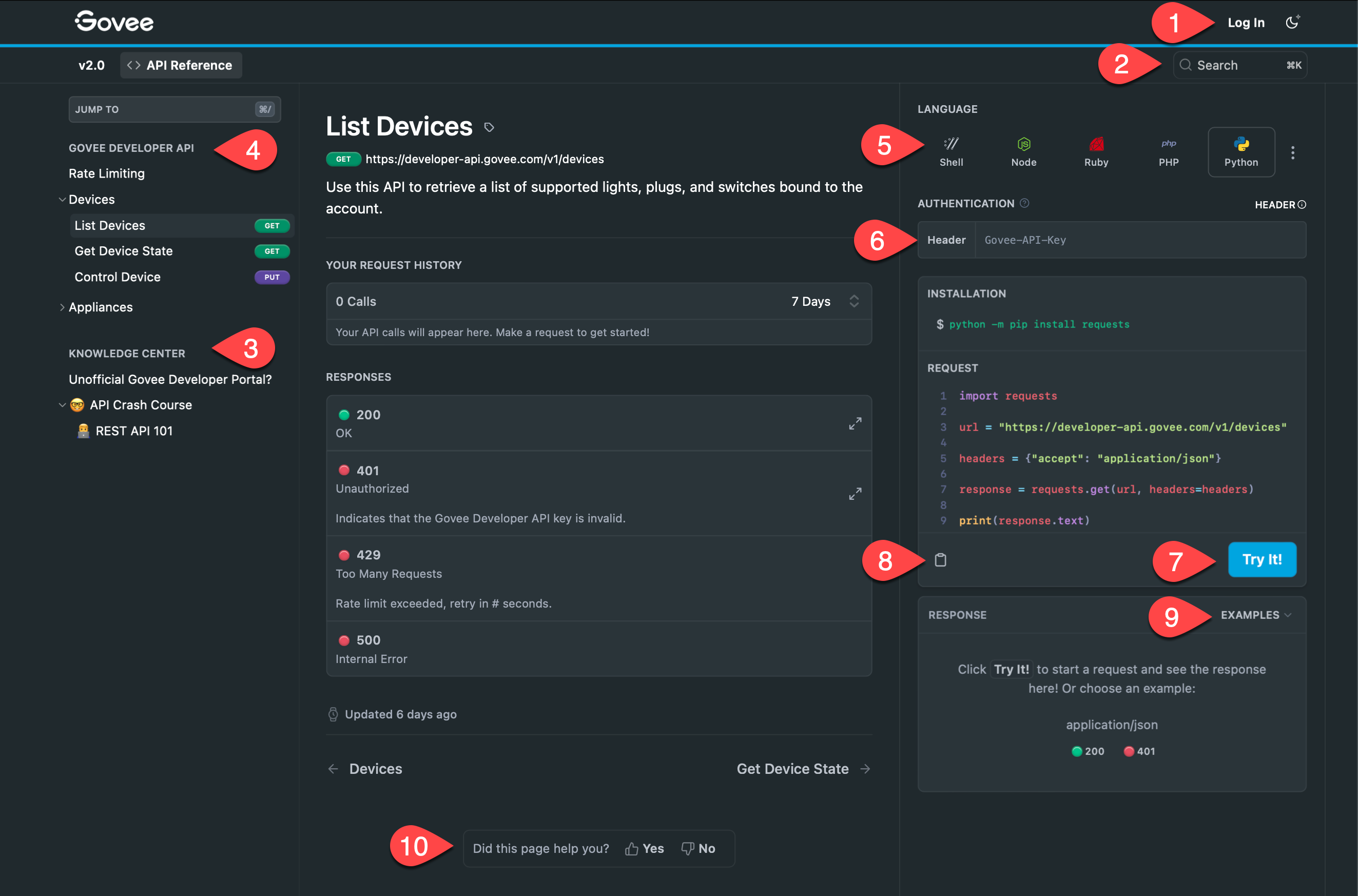Click the Log In link
The width and height of the screenshot is (1358, 896).
tap(1246, 23)
